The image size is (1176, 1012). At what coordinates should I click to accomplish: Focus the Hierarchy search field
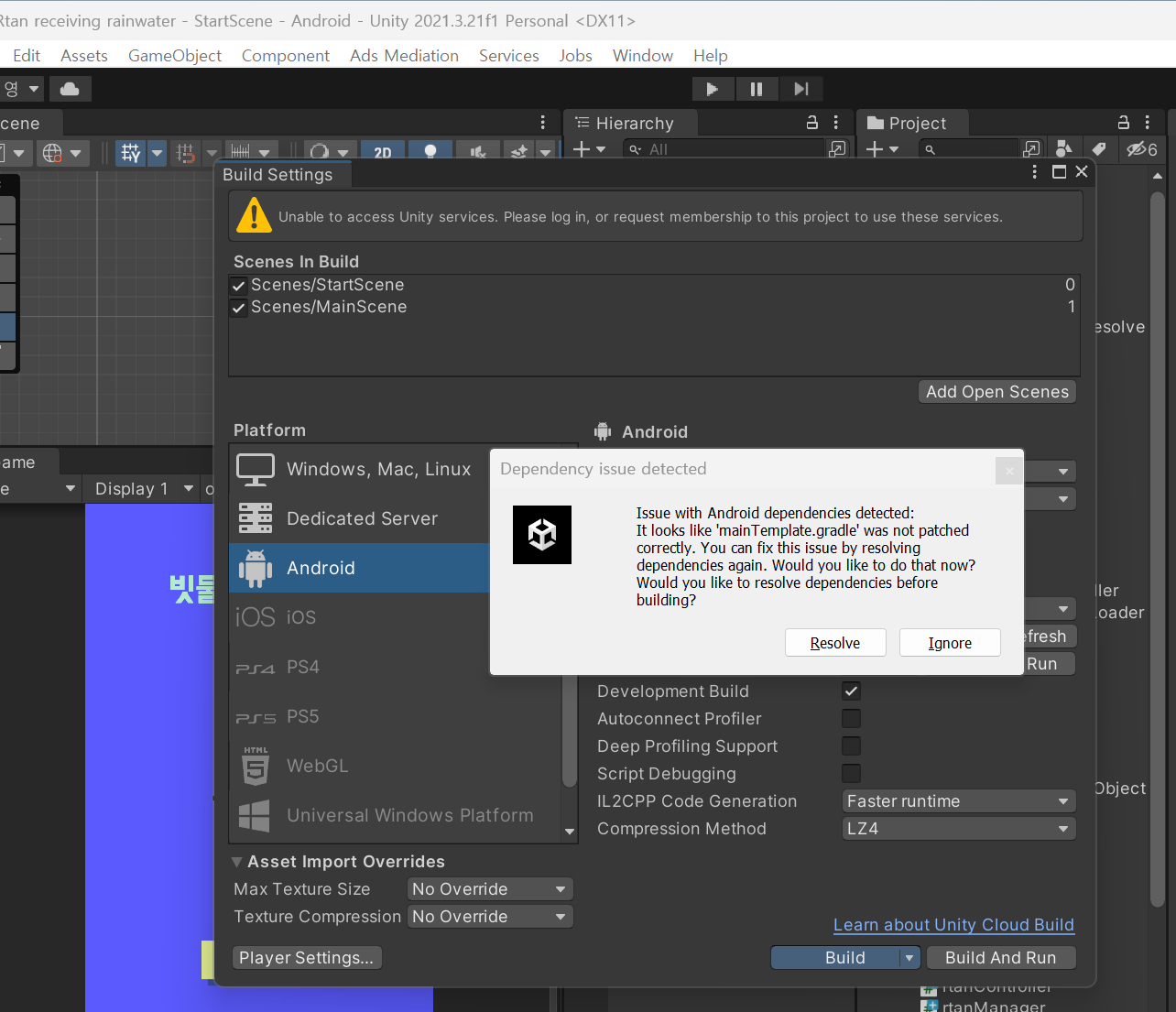pos(724,149)
